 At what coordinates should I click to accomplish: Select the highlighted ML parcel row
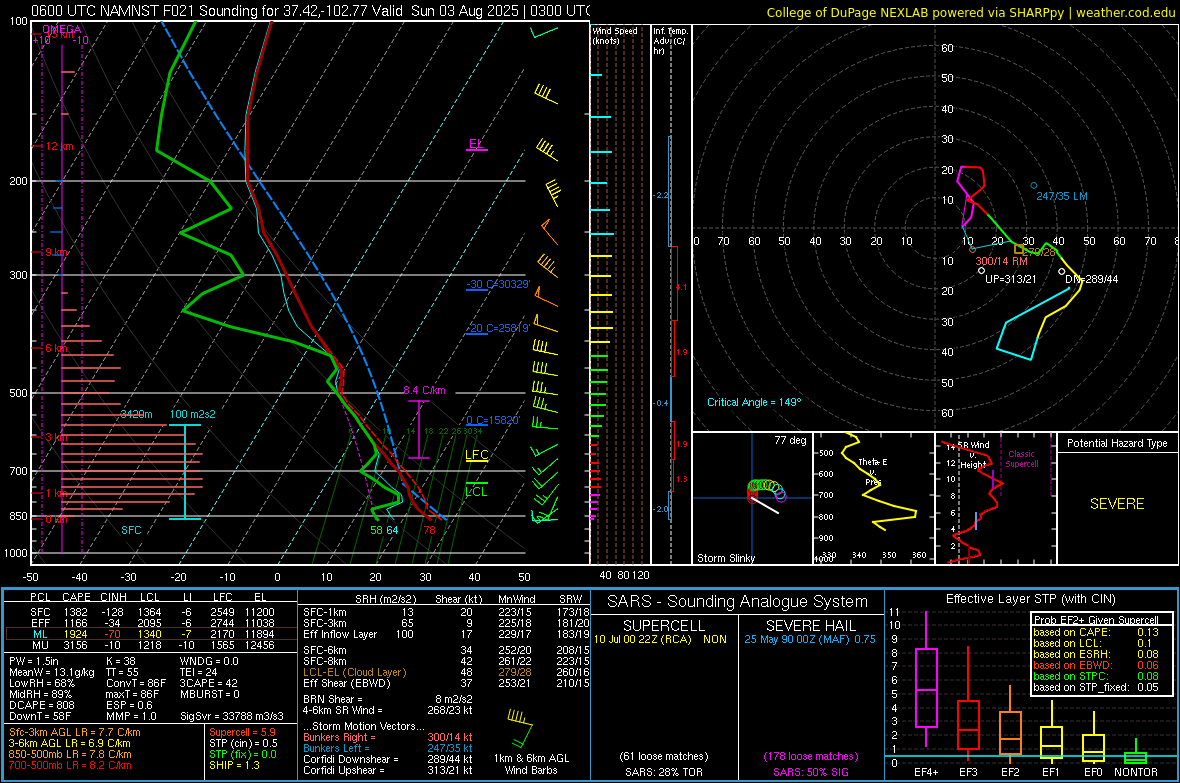[151, 634]
